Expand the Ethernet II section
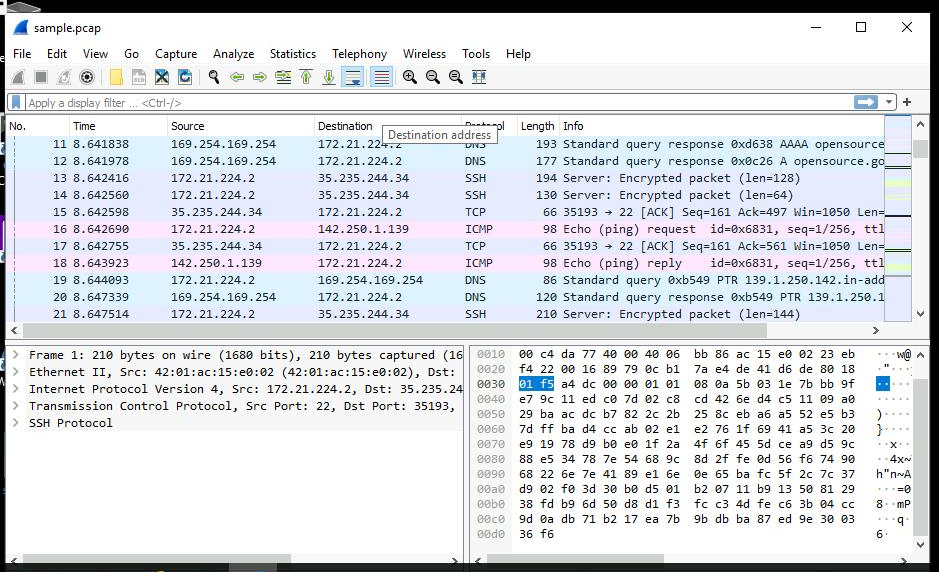This screenshot has width=939, height=572. (16, 372)
